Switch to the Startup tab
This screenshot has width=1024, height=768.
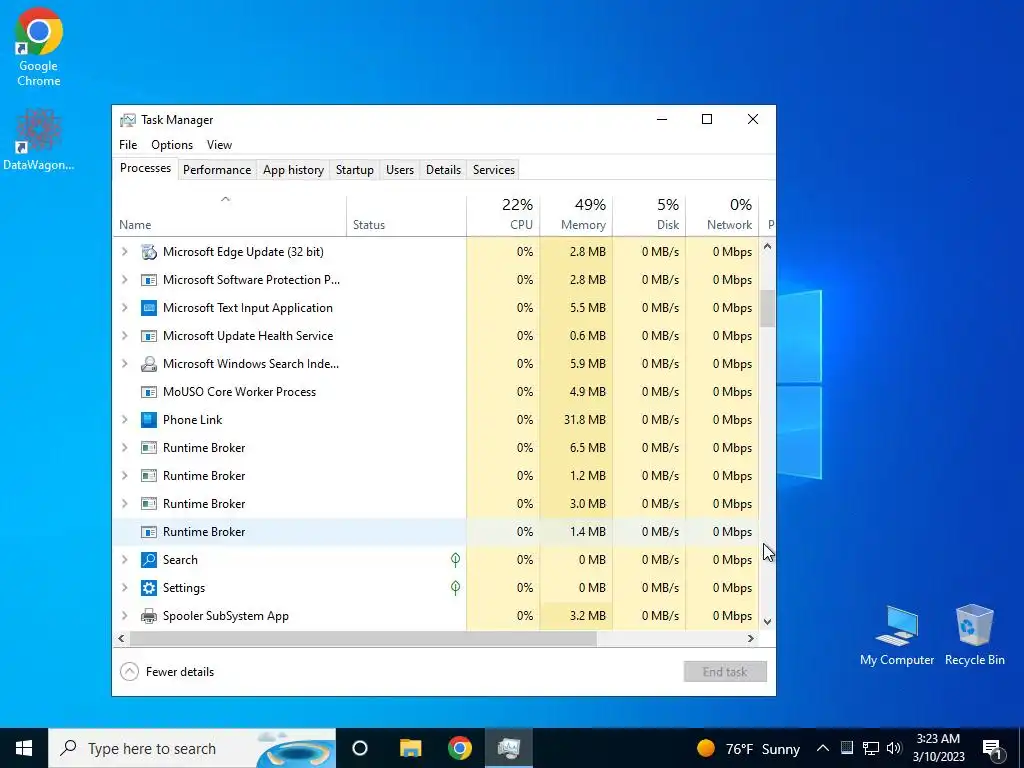click(355, 170)
